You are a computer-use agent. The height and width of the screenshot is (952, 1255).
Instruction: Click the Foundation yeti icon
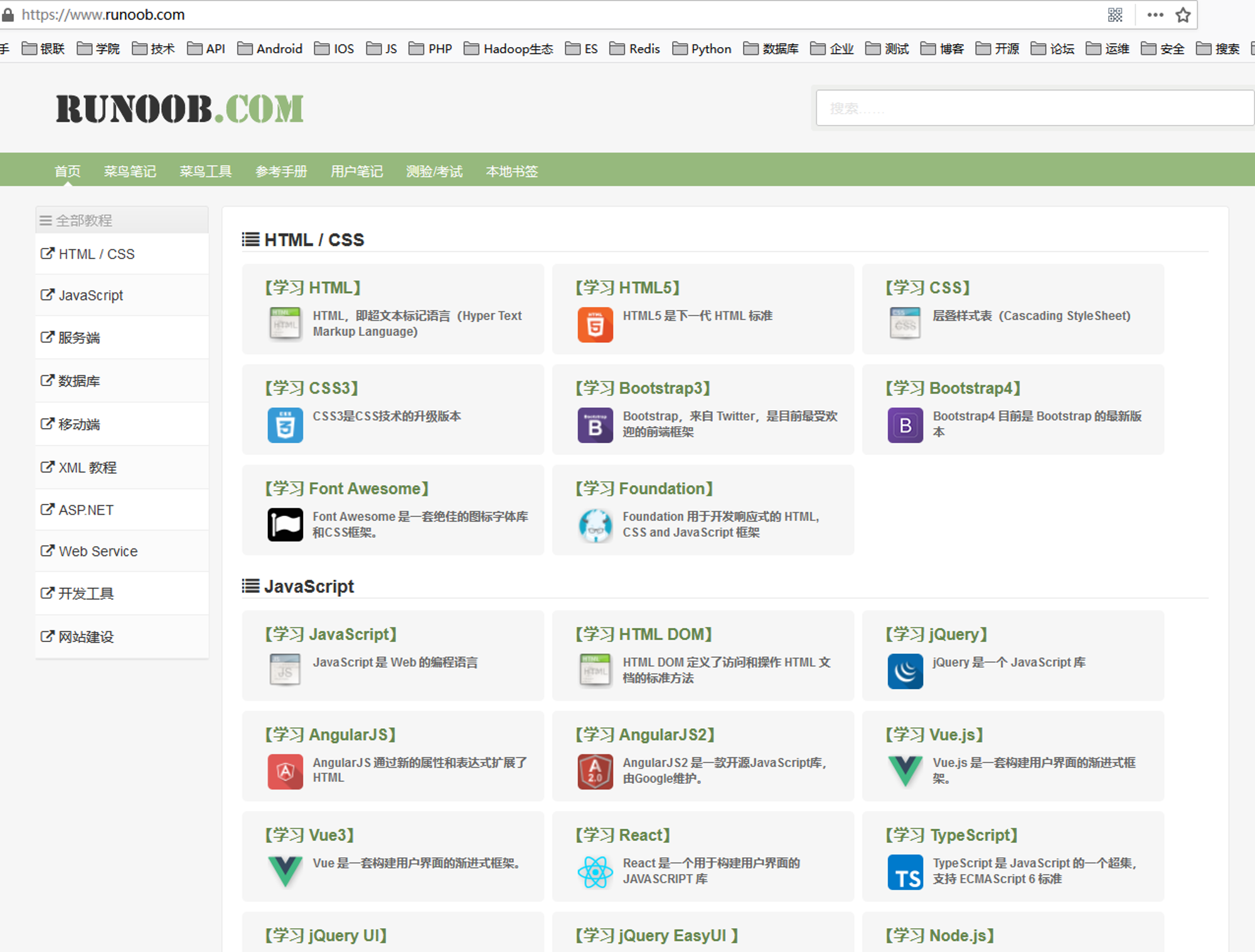point(595,525)
